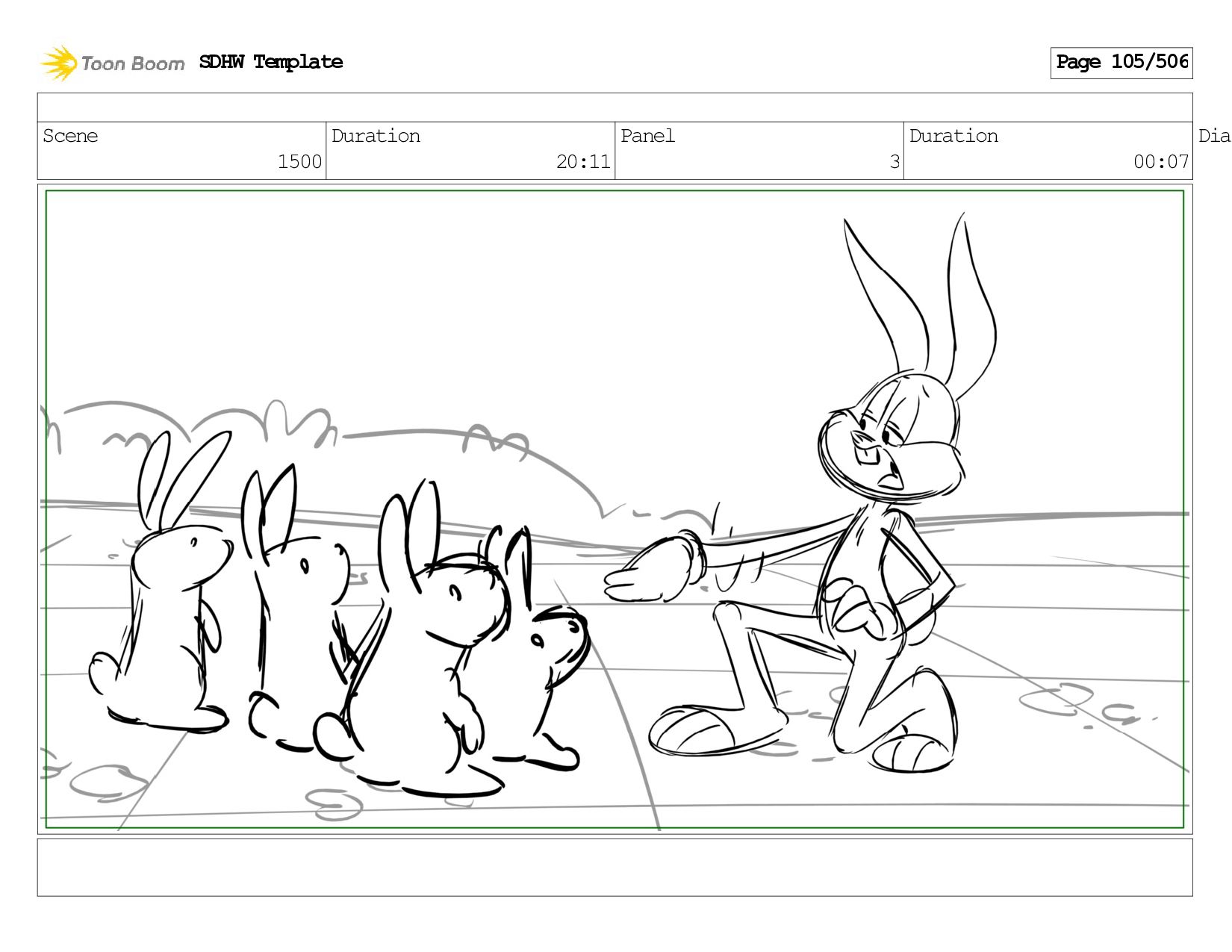This screenshot has width=1232, height=952.
Task: Click the Toon Boom logo
Action: [112, 63]
